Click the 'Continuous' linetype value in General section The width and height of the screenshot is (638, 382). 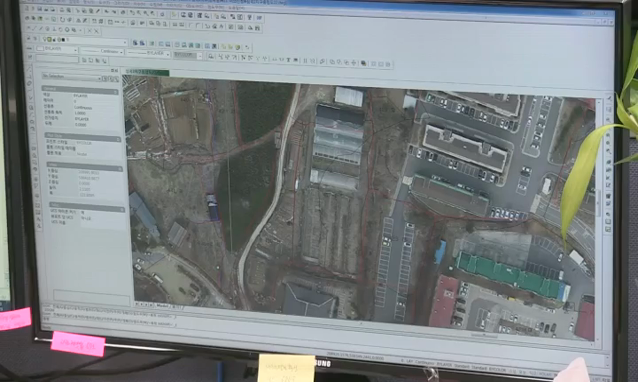click(83, 108)
